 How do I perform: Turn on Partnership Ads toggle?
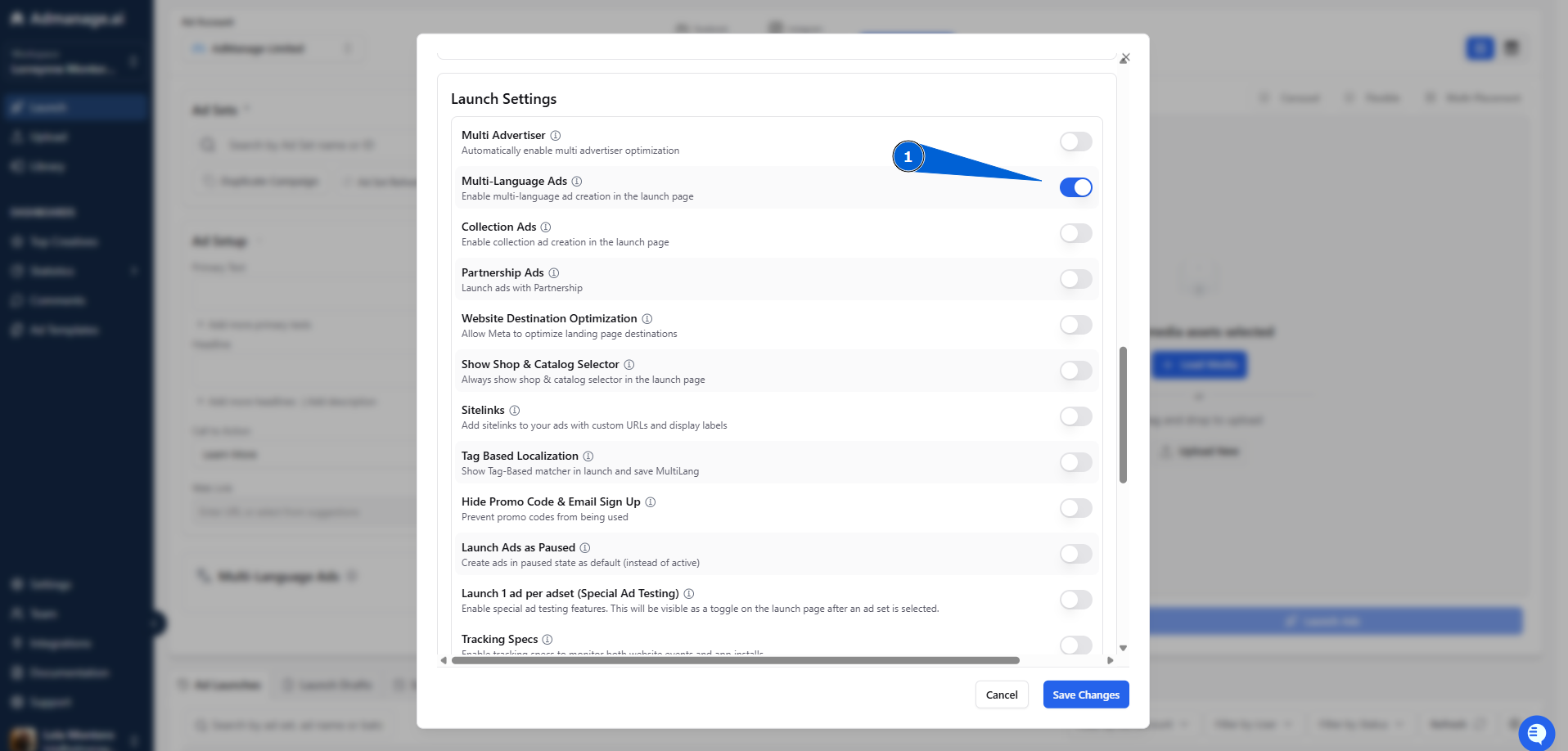(x=1076, y=279)
